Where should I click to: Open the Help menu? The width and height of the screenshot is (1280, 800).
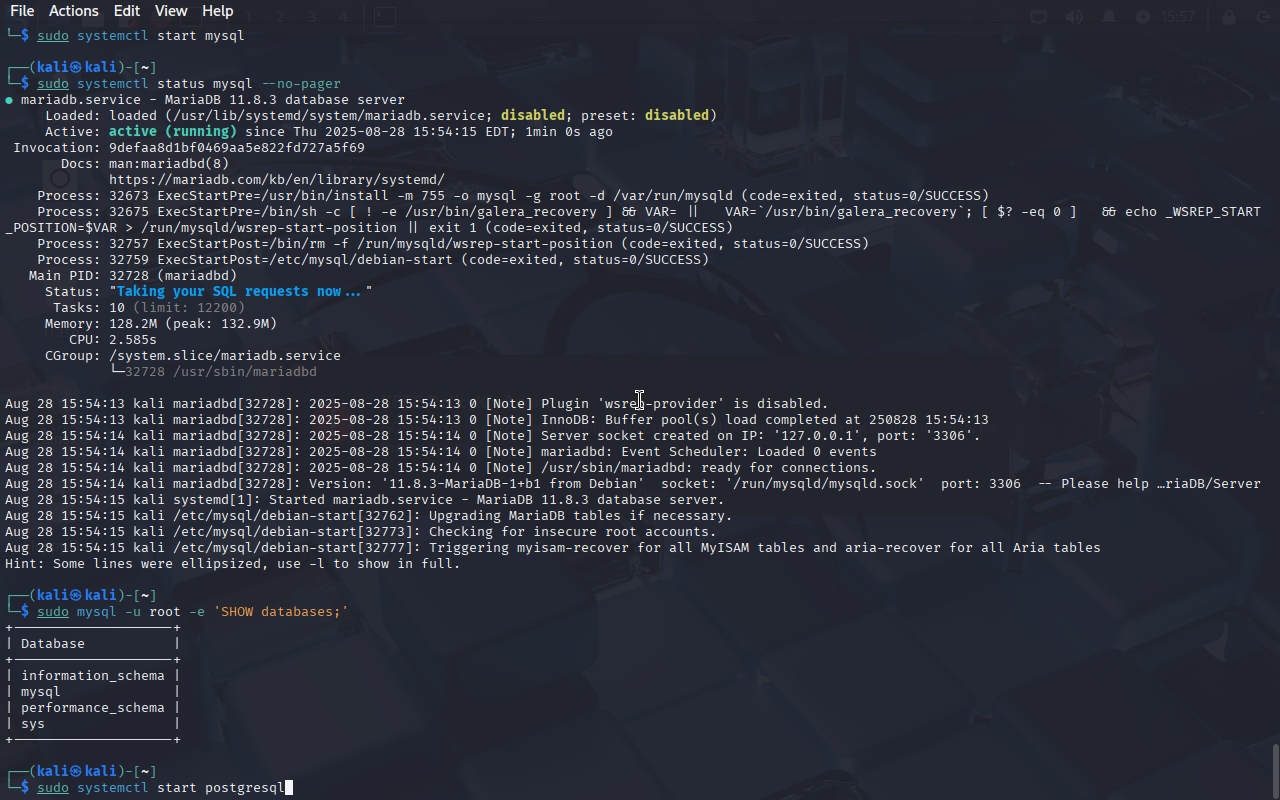[x=217, y=11]
